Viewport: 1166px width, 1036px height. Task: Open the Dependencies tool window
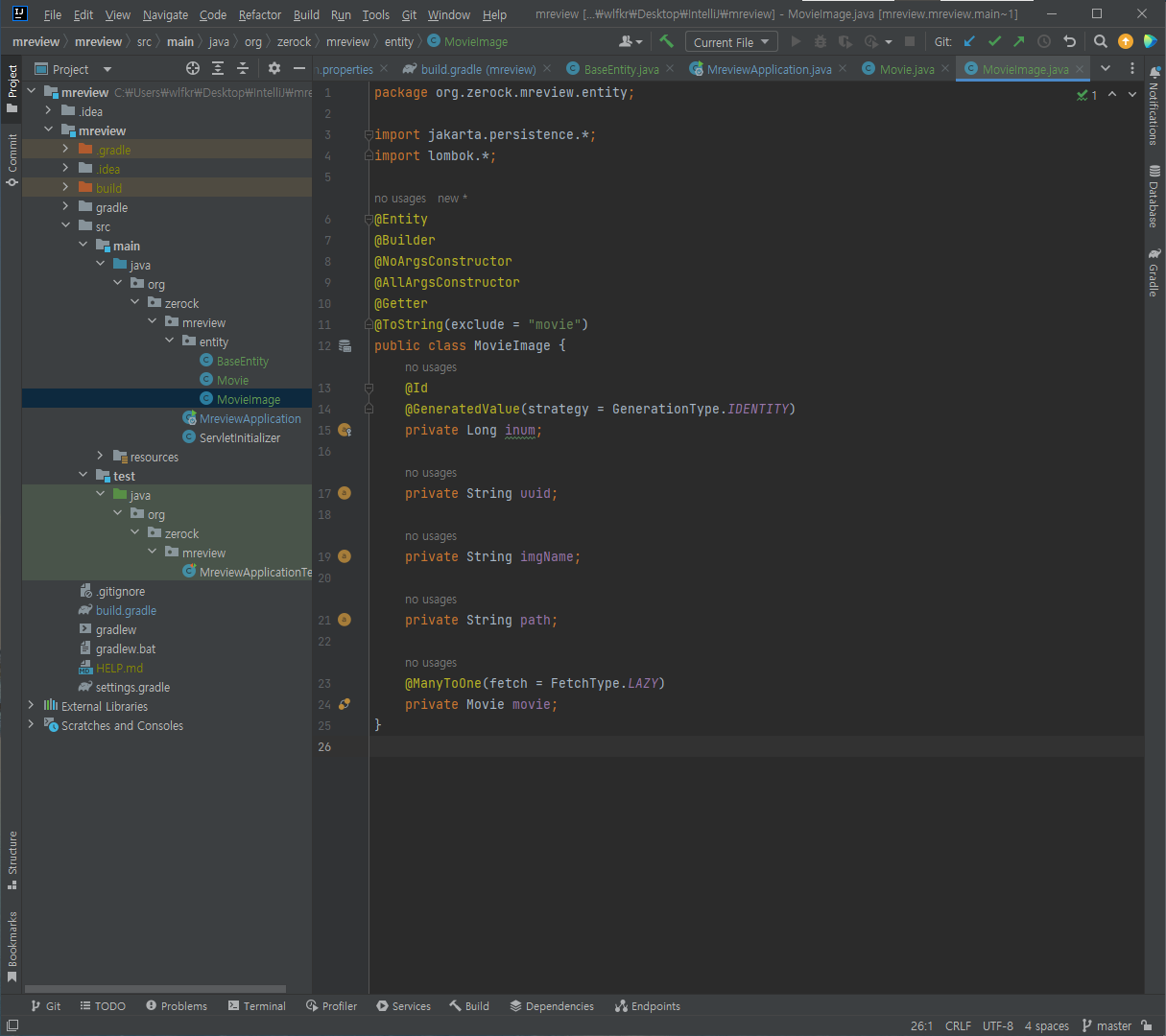click(x=552, y=1006)
